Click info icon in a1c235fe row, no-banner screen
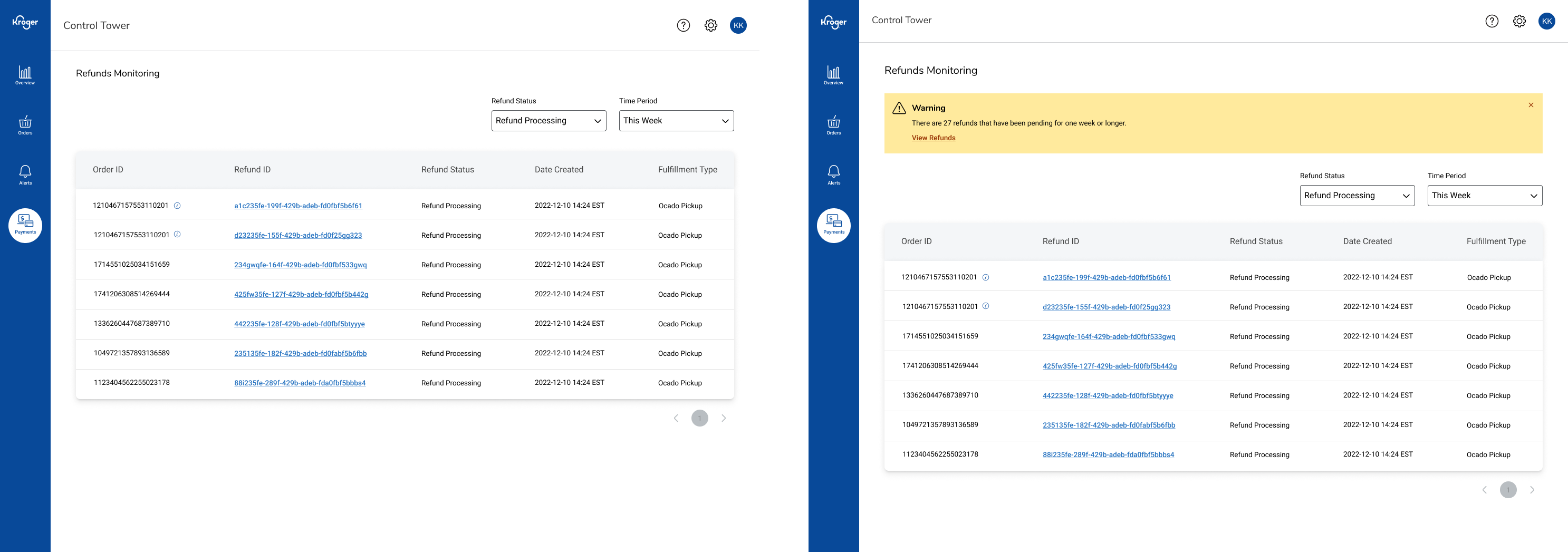The height and width of the screenshot is (552, 1568). (x=177, y=206)
